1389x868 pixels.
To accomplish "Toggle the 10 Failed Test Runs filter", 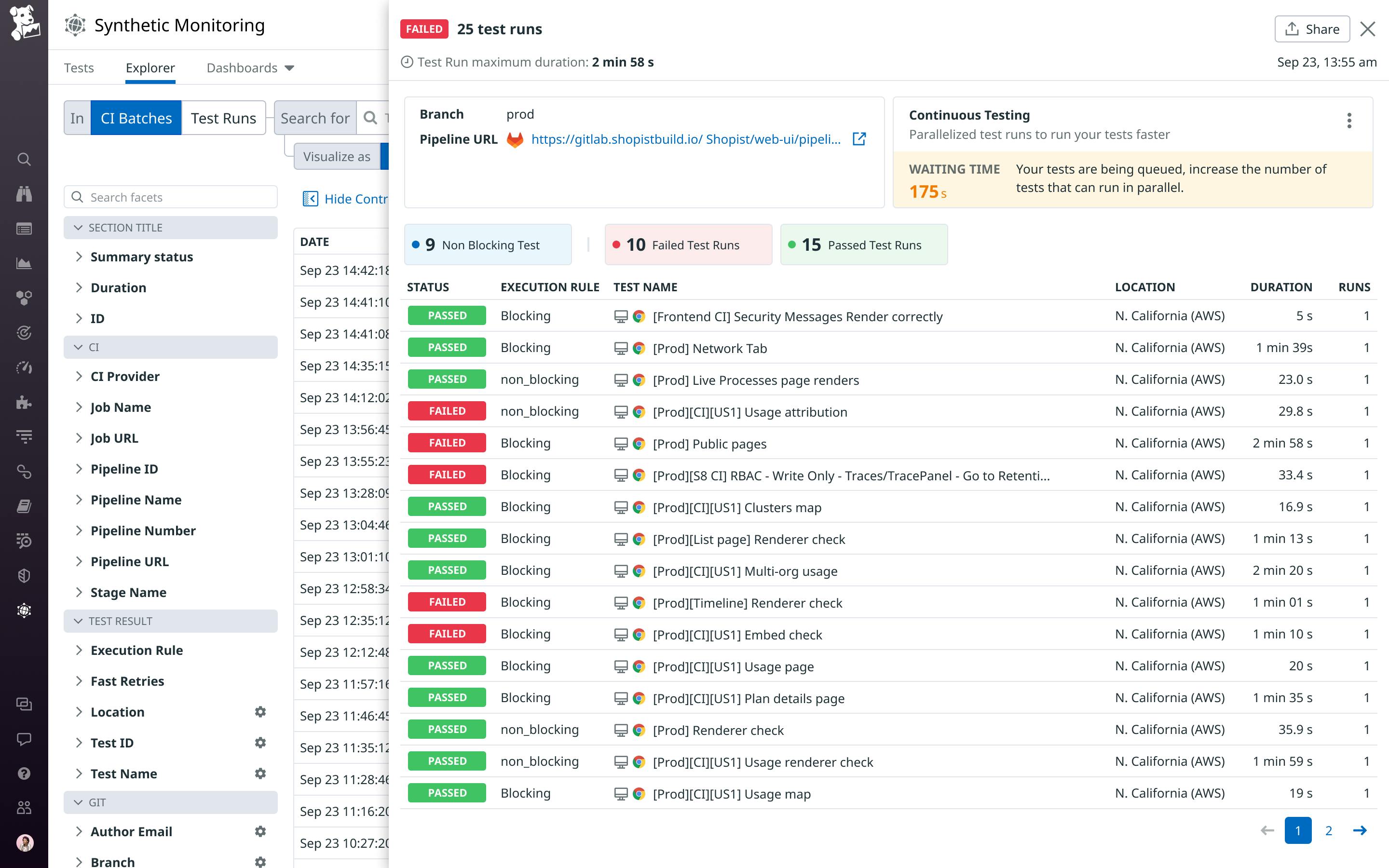I will point(688,244).
